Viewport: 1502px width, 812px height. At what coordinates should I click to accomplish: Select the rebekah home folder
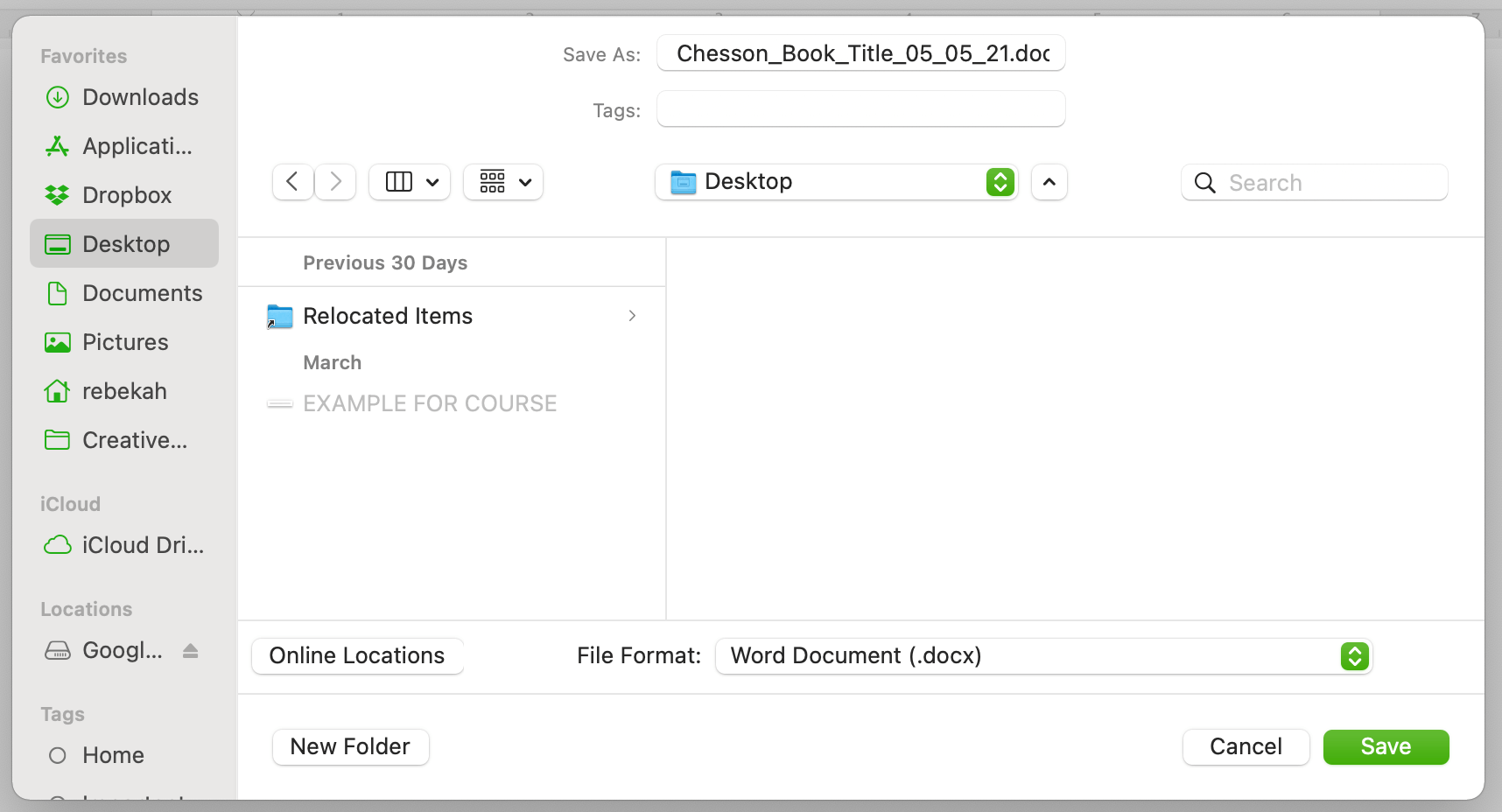coord(124,391)
